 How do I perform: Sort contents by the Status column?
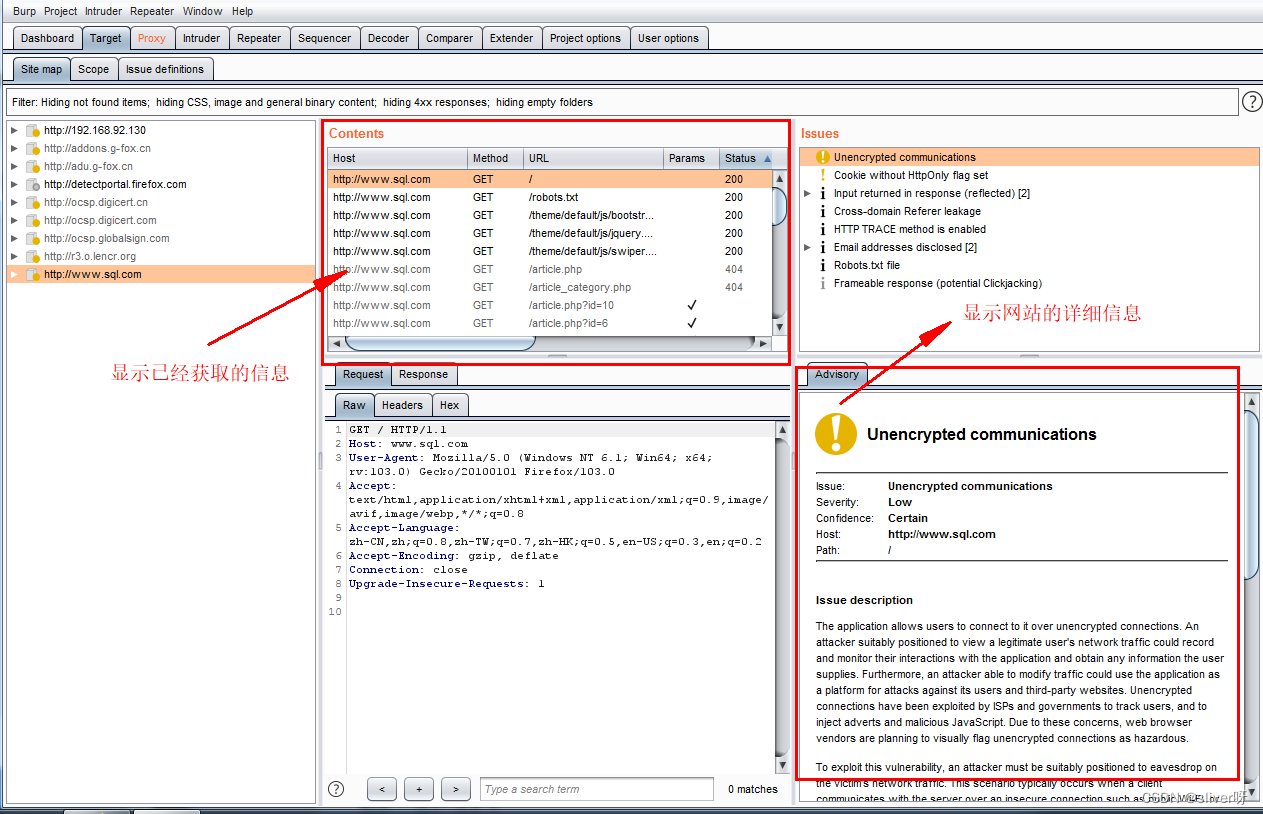[x=747, y=158]
